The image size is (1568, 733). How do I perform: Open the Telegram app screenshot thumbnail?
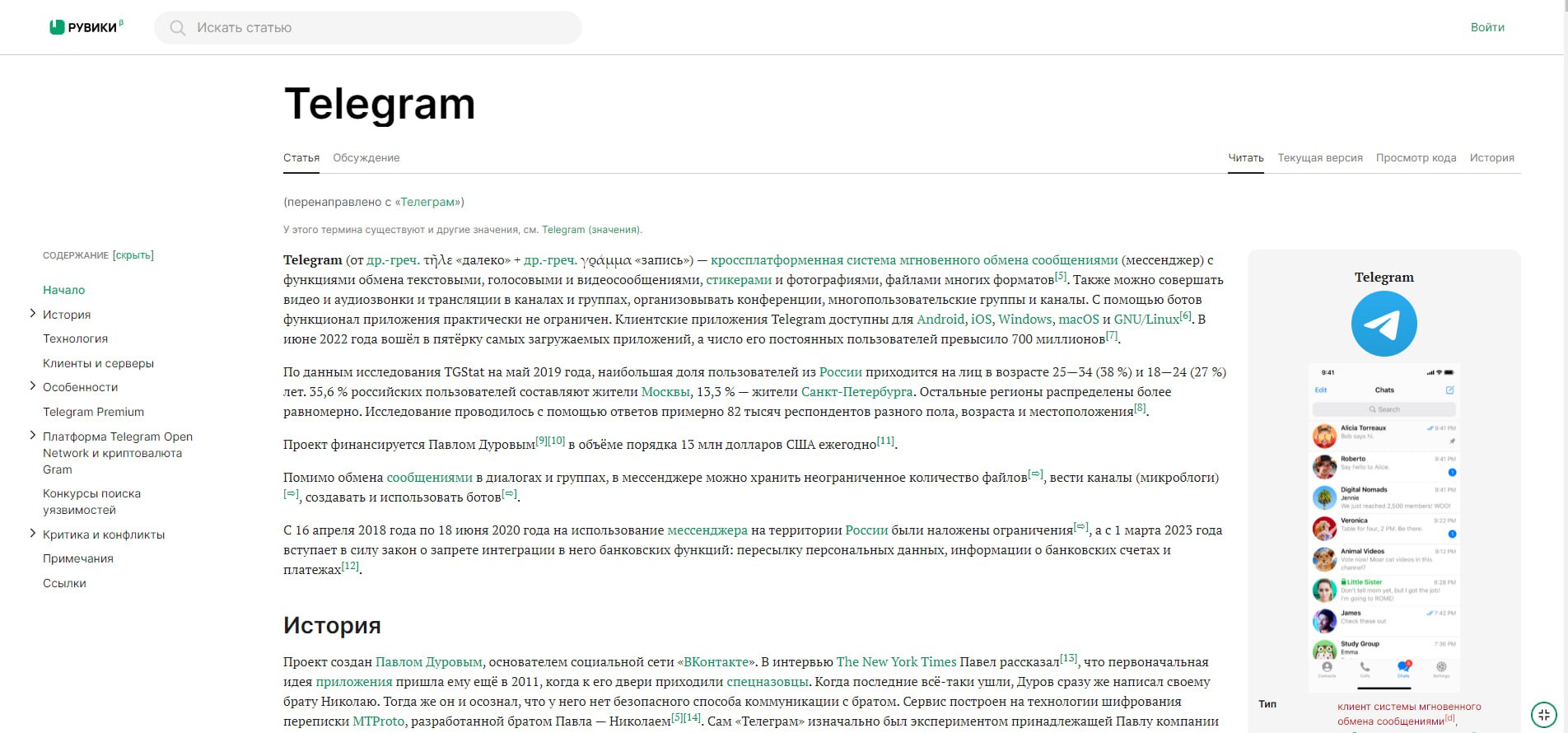click(x=1384, y=527)
